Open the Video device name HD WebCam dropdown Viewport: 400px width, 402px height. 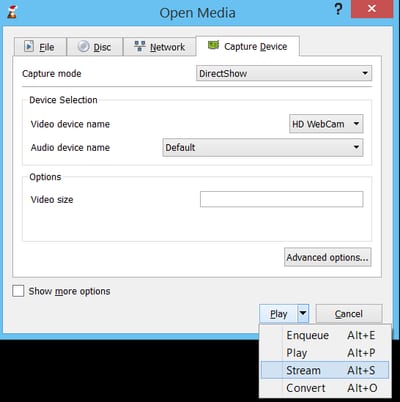tap(326, 124)
